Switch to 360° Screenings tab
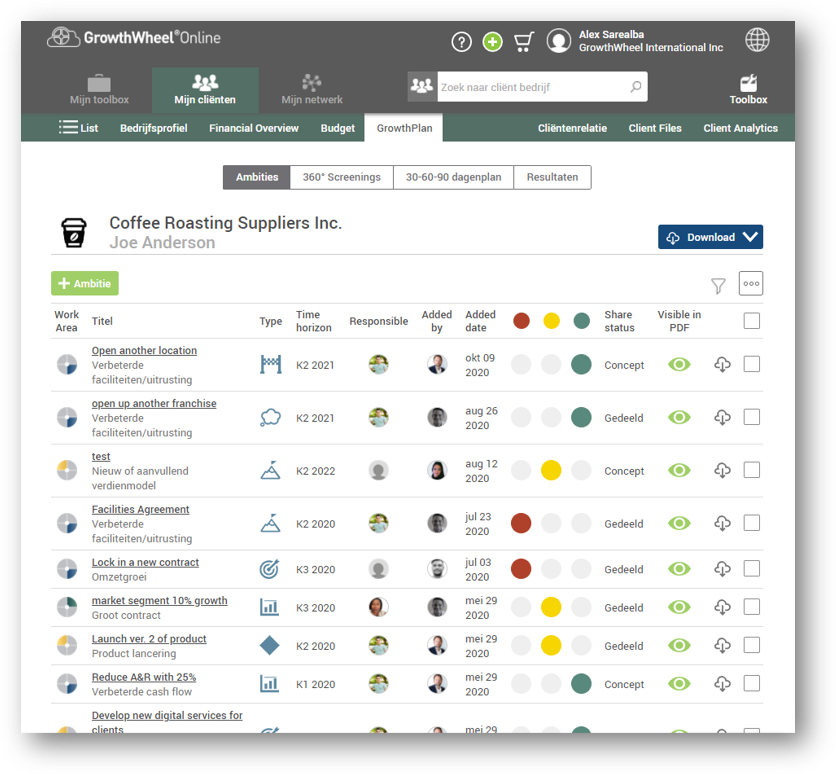 point(341,177)
